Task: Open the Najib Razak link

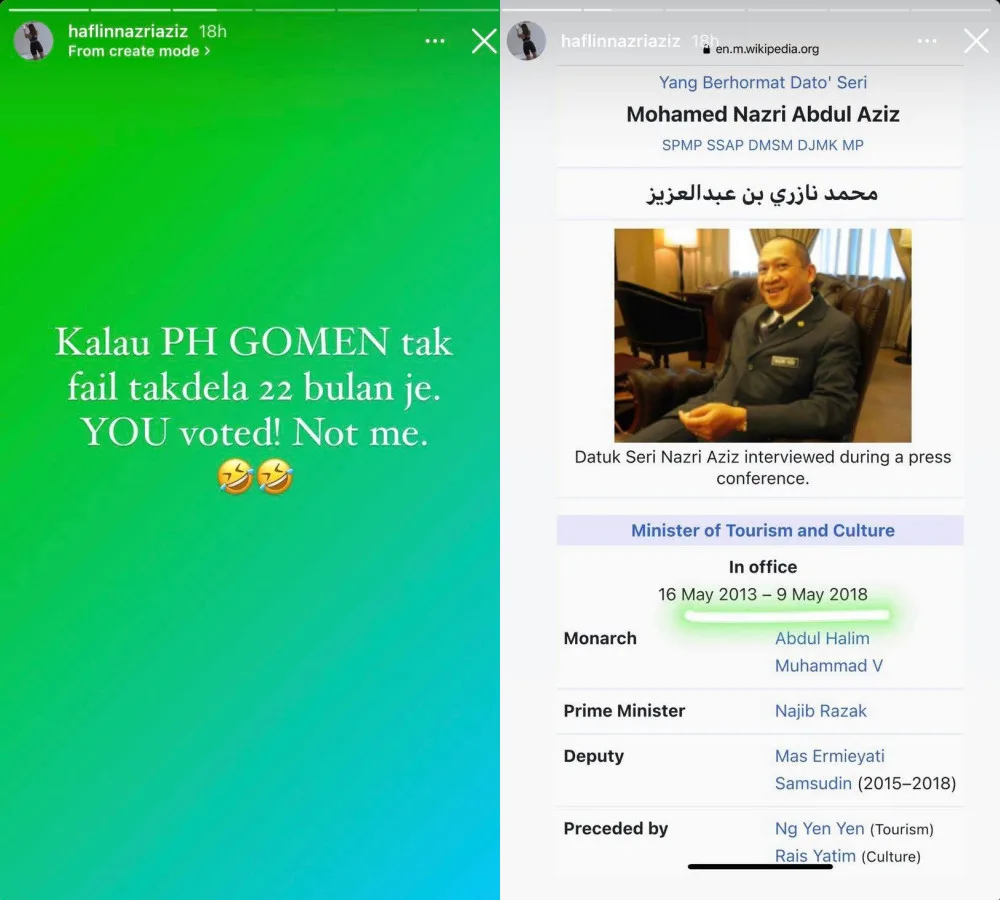Action: [821, 711]
